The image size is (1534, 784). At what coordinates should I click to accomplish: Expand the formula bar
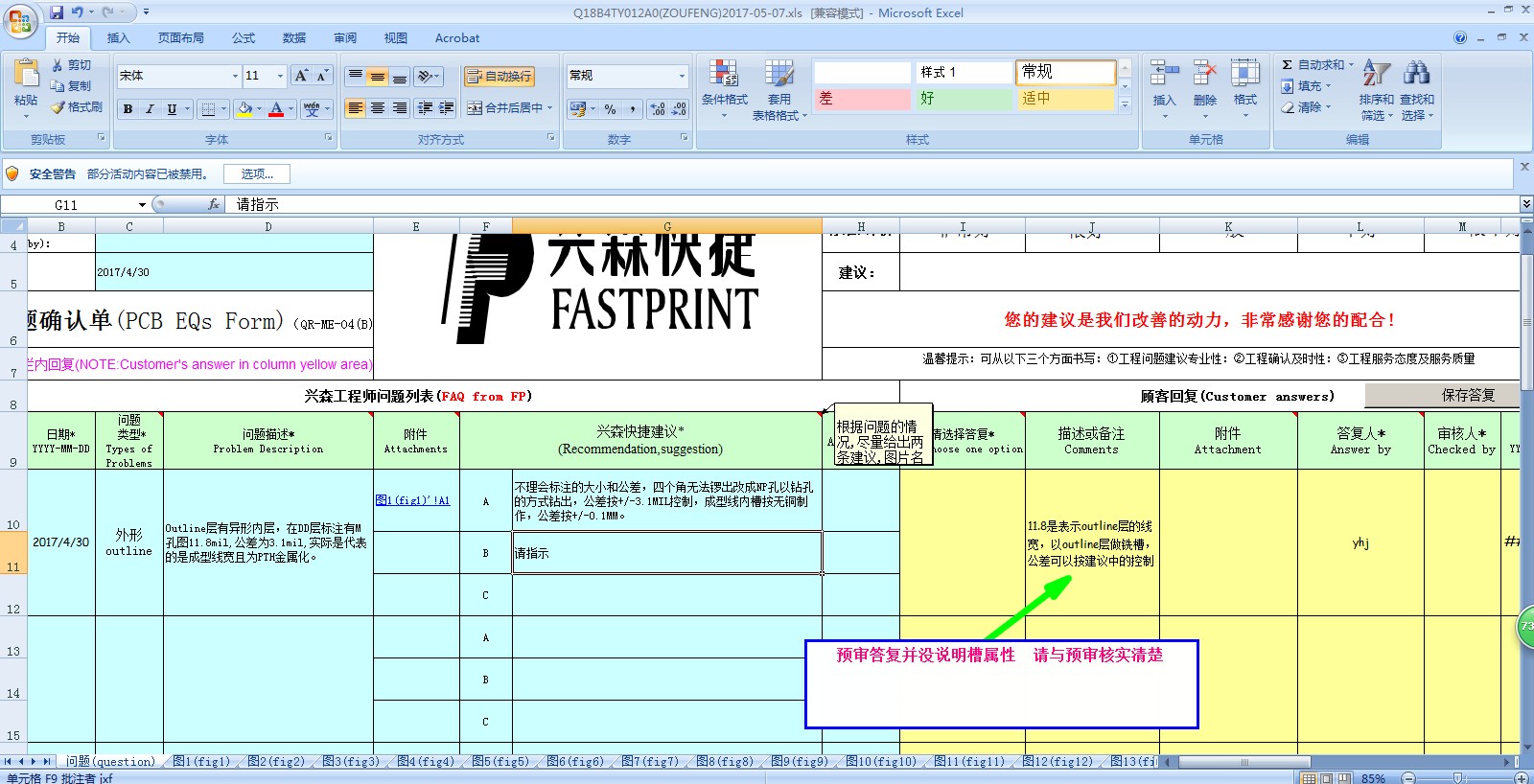point(1525,204)
